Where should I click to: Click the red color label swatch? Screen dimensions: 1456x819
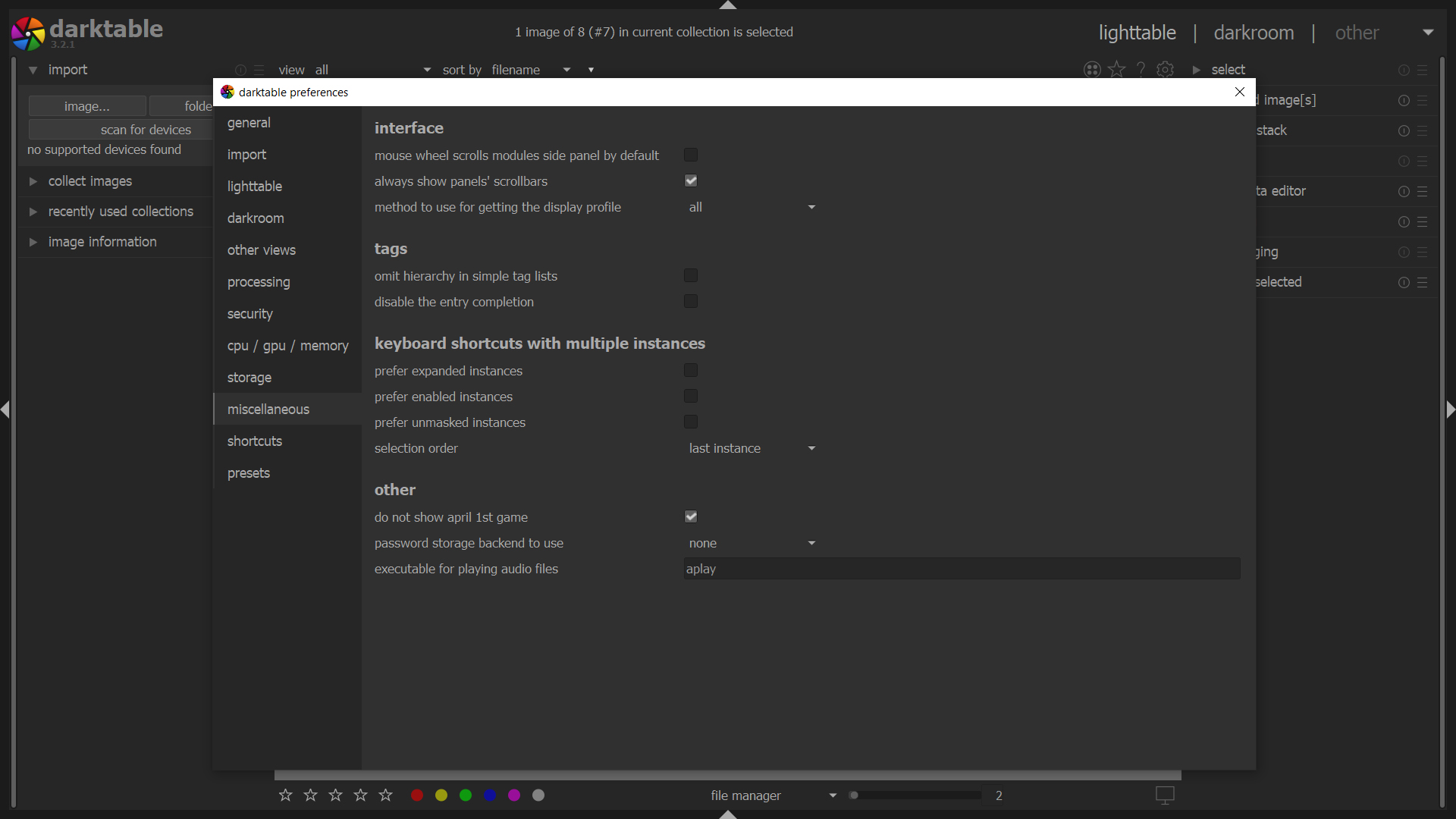click(416, 795)
